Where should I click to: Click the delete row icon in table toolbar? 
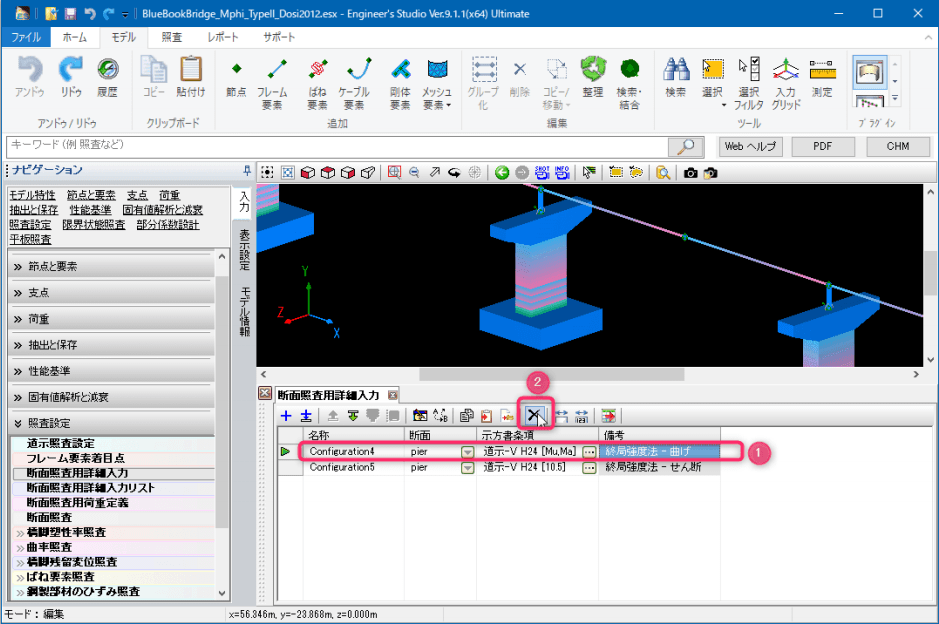(x=535, y=415)
